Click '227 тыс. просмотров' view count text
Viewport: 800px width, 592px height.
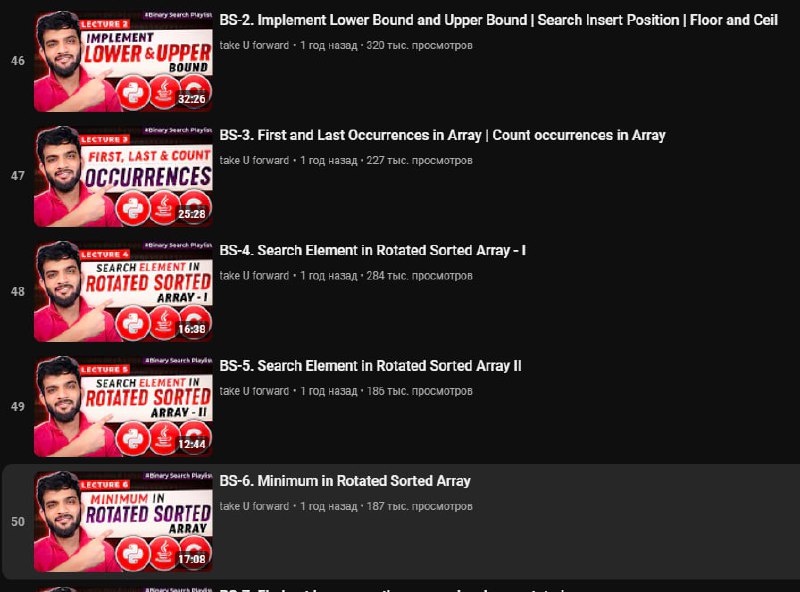(x=419, y=160)
